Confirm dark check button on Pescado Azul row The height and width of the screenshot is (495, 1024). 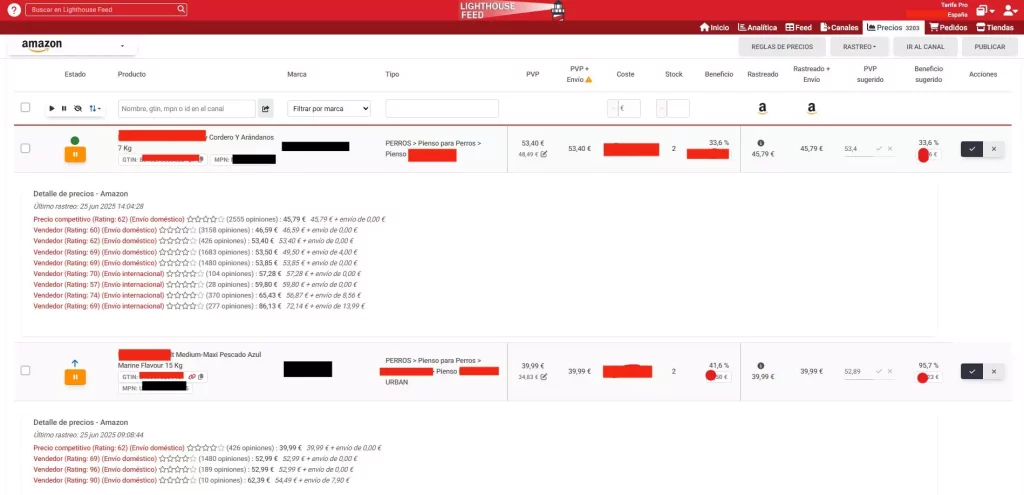(x=972, y=372)
